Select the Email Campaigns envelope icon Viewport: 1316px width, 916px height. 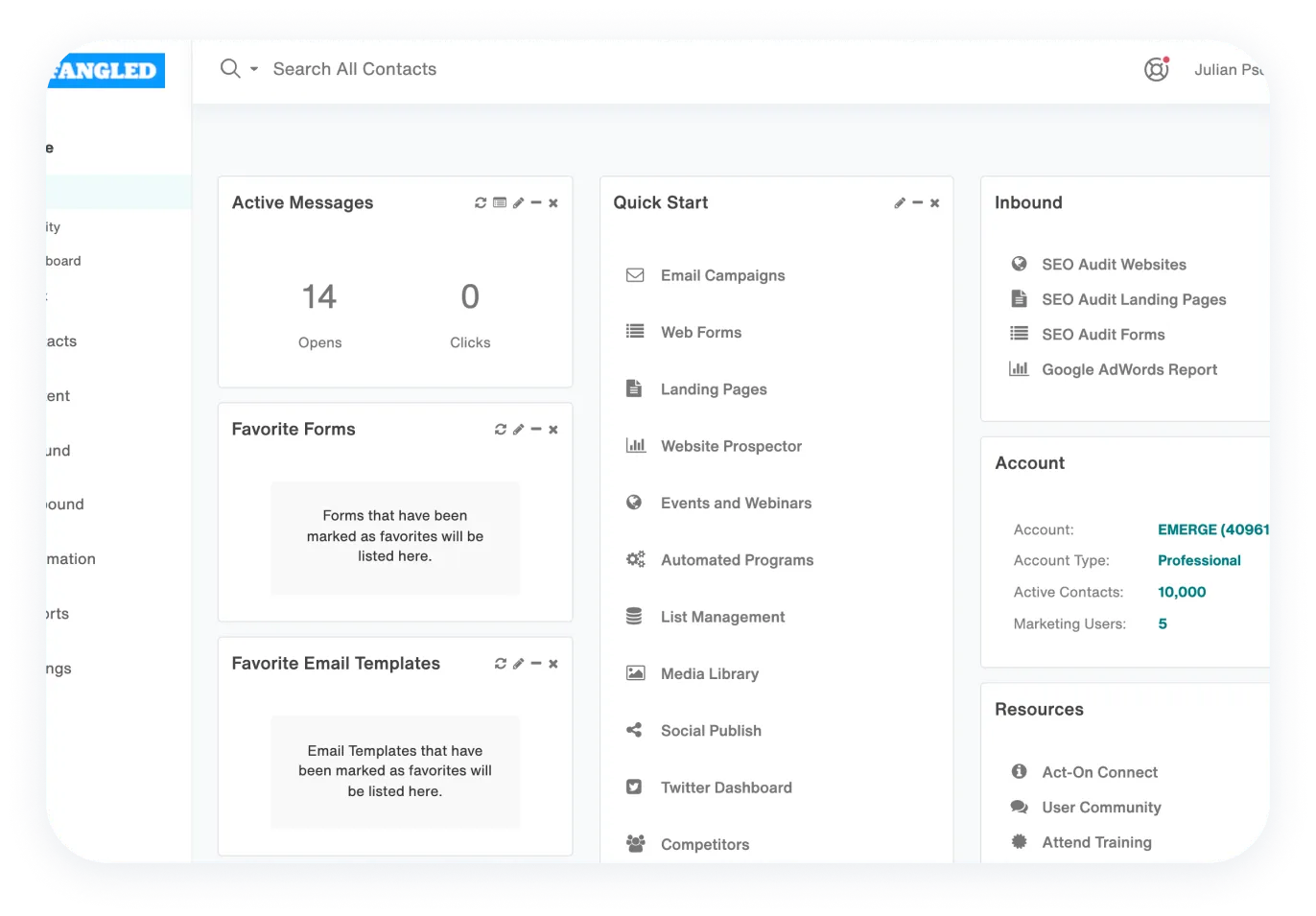point(635,274)
